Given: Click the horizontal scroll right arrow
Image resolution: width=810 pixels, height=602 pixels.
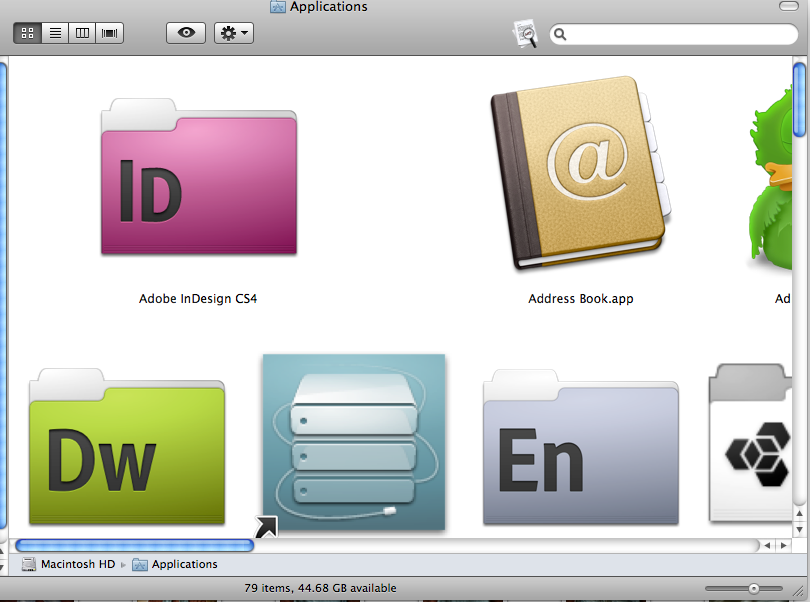Looking at the screenshot, I should pyautogui.click(x=784, y=545).
